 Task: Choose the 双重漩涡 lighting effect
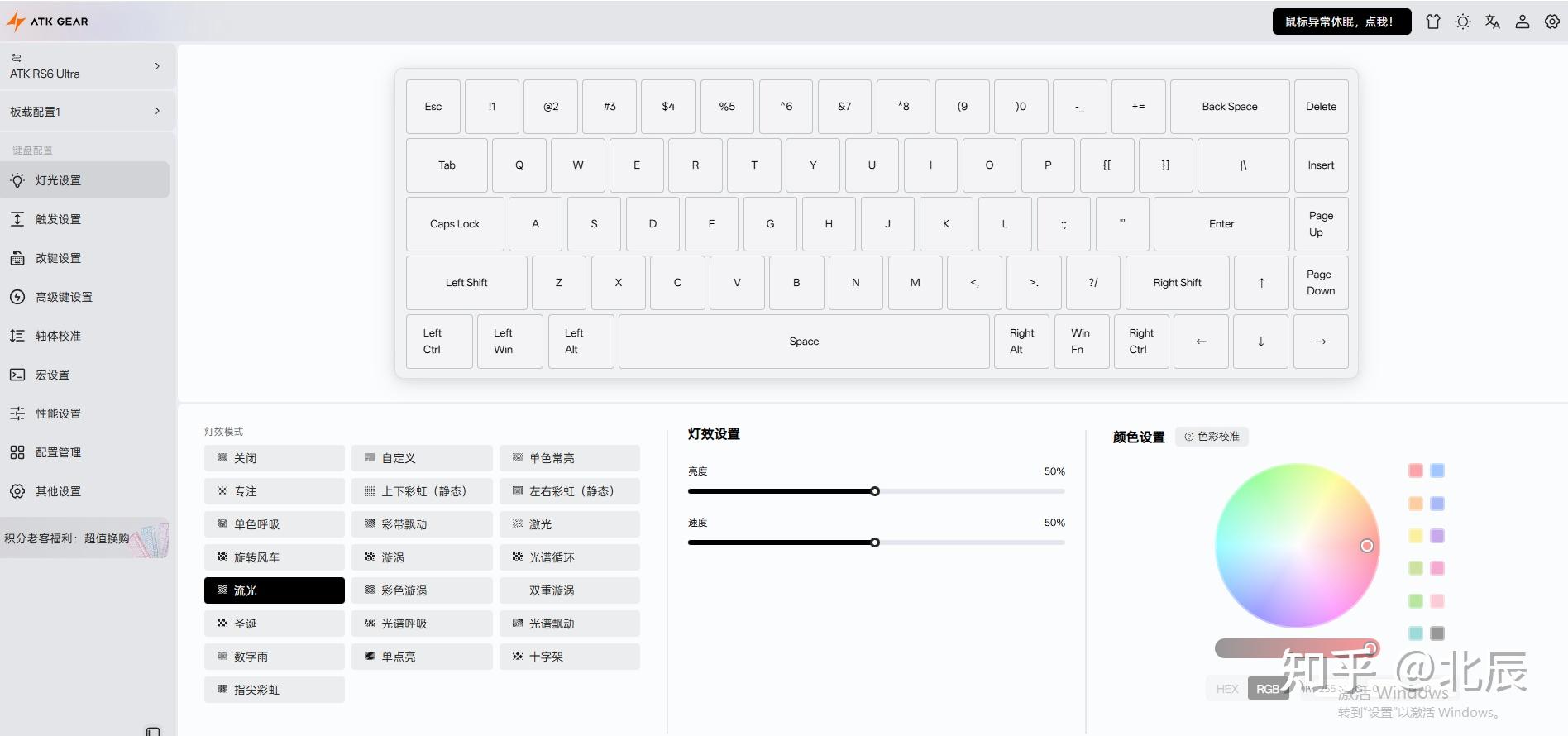click(570, 590)
